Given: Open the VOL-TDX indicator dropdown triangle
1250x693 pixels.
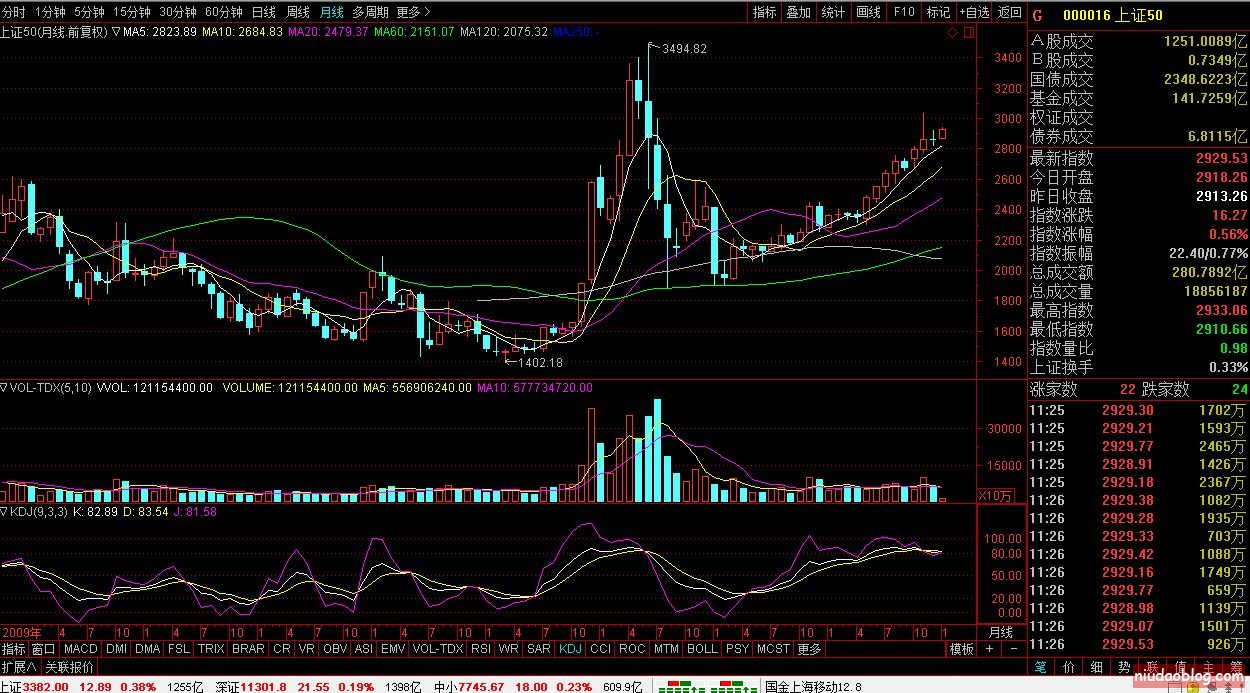Looking at the screenshot, I should [x=5, y=387].
